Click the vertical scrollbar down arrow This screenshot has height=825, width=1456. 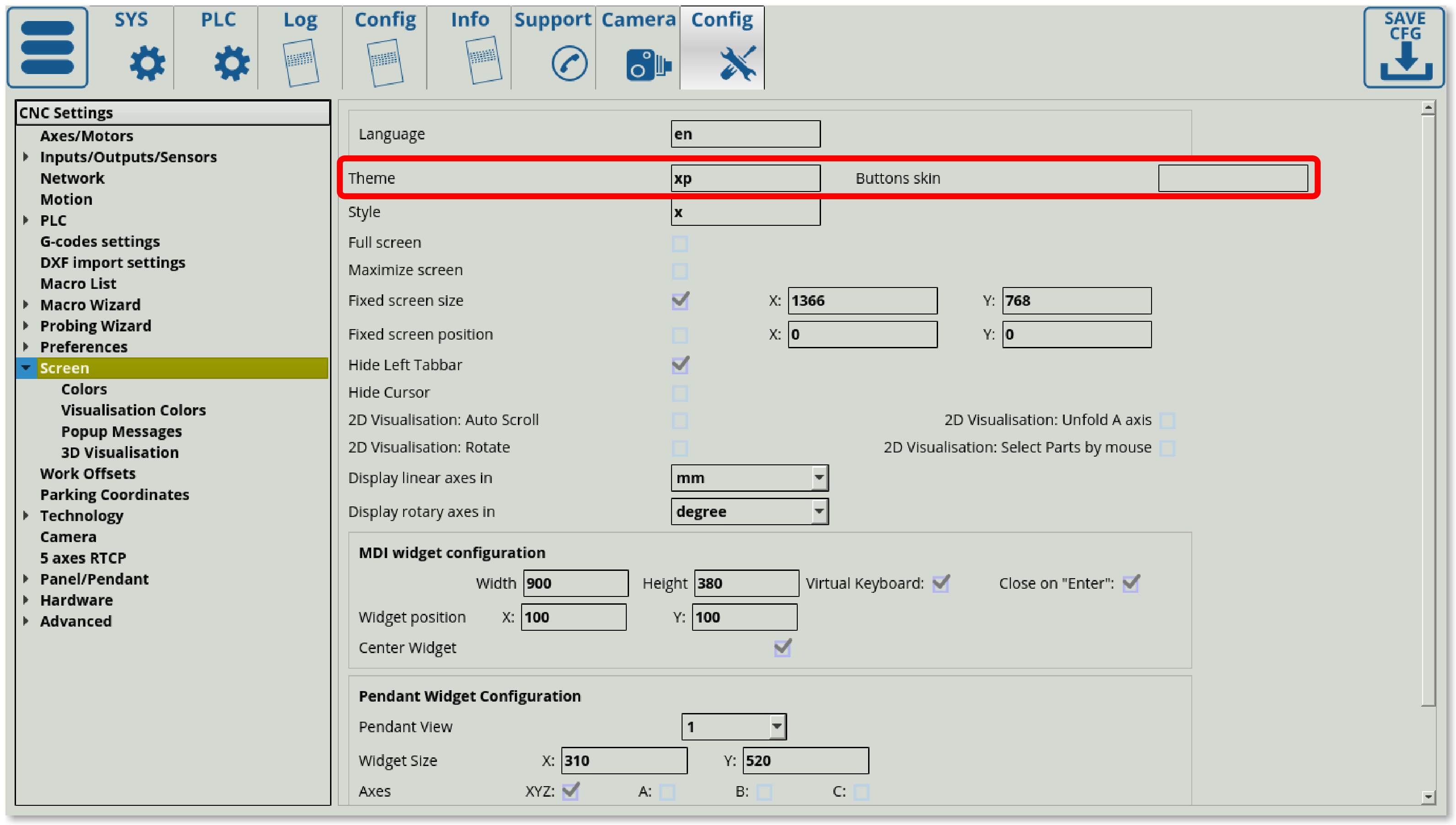(x=1428, y=797)
